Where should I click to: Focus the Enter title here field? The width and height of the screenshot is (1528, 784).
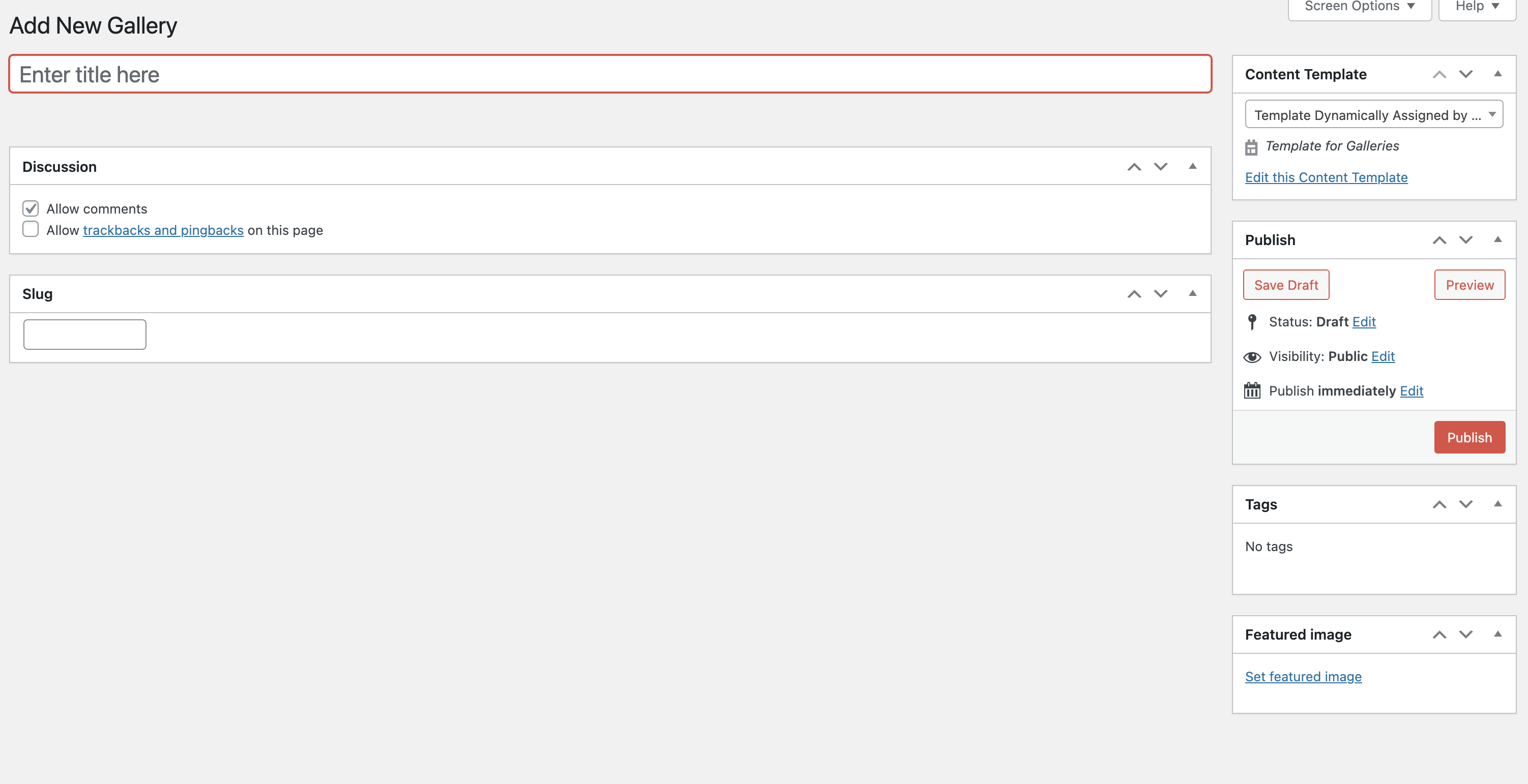click(610, 74)
